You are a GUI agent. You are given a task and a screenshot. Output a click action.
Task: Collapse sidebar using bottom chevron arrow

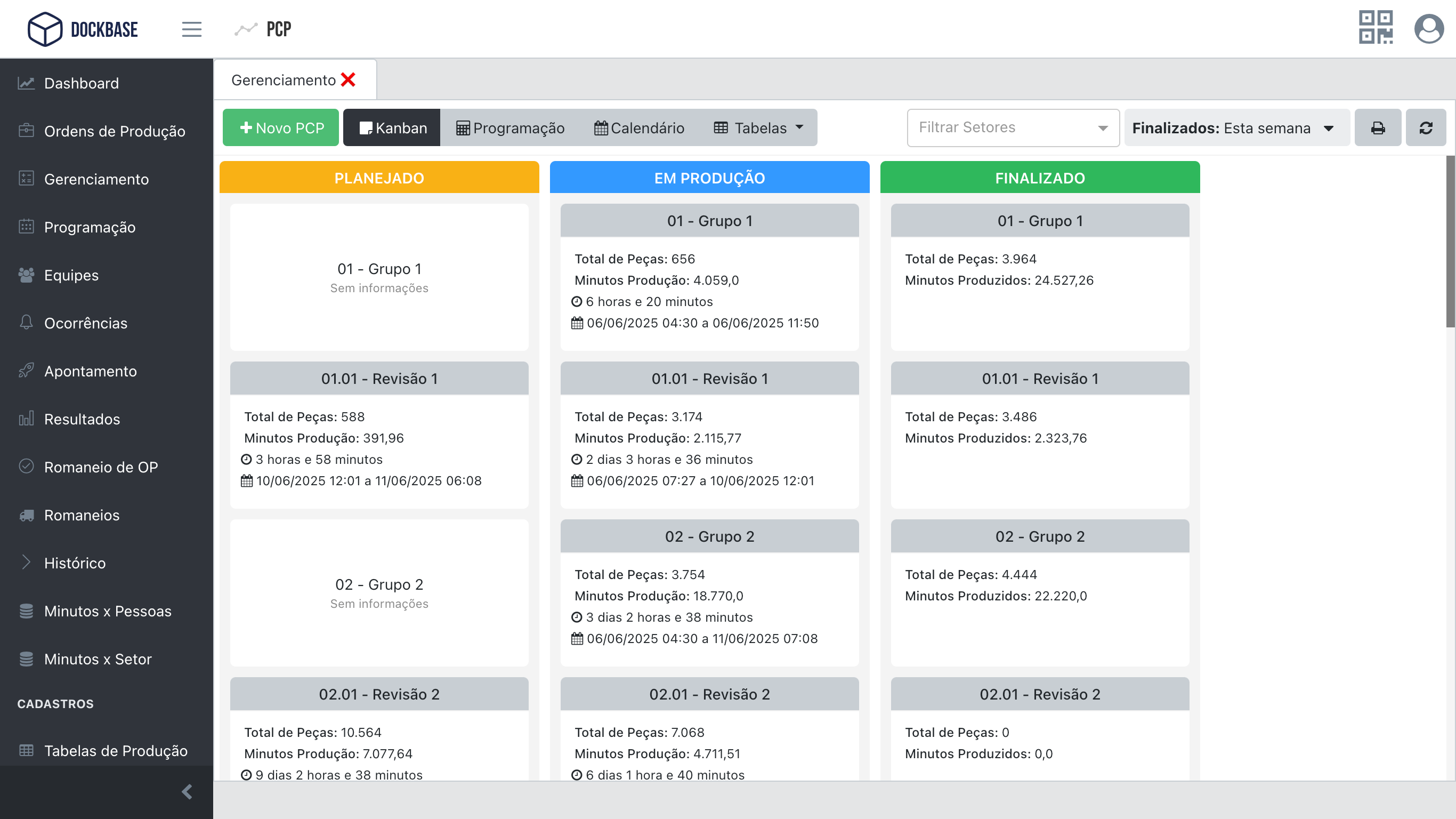click(187, 791)
